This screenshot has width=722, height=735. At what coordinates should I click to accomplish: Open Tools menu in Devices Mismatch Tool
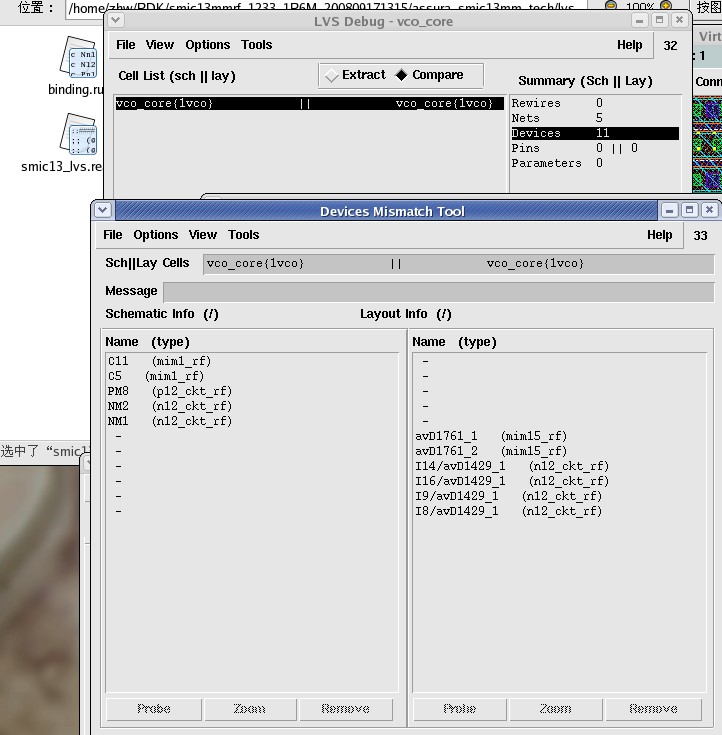point(243,234)
